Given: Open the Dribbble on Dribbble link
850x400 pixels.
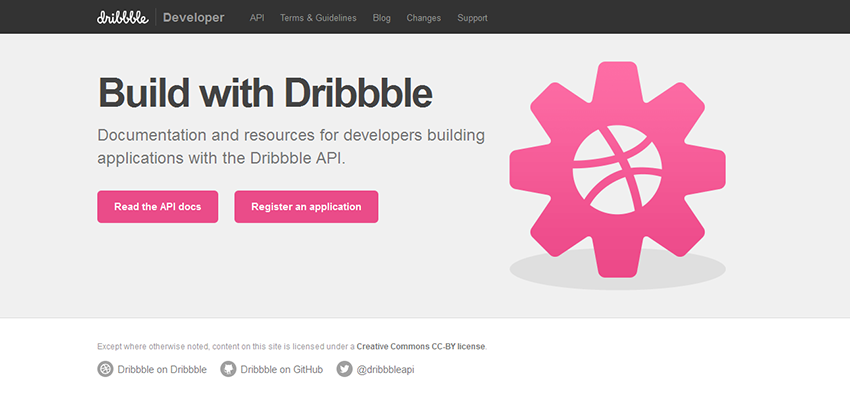Looking at the screenshot, I should [x=162, y=370].
